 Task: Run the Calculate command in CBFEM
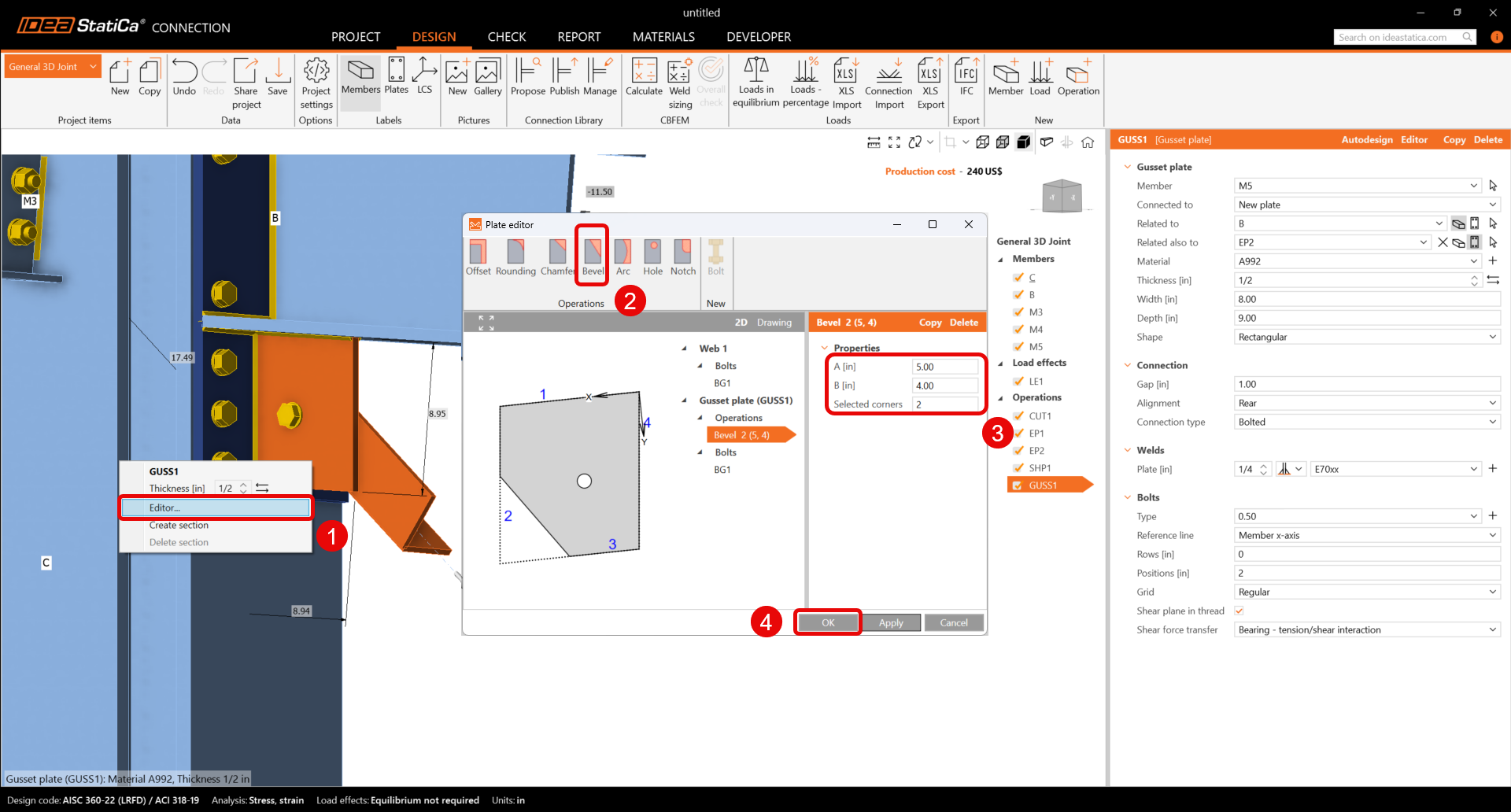tap(644, 77)
